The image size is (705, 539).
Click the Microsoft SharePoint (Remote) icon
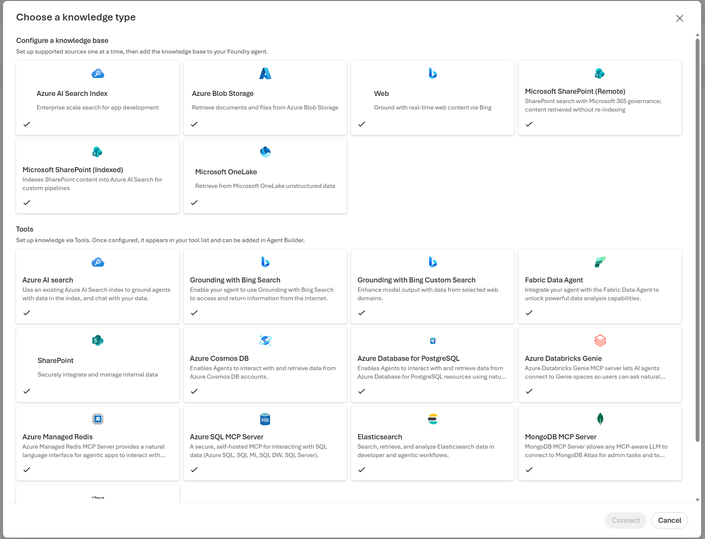pos(600,73)
